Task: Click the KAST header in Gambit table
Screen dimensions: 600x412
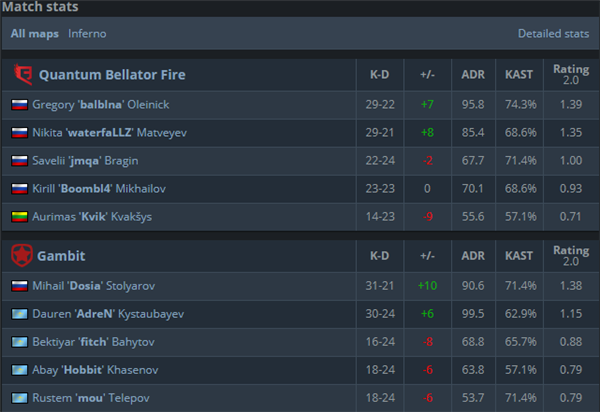Action: (519, 256)
